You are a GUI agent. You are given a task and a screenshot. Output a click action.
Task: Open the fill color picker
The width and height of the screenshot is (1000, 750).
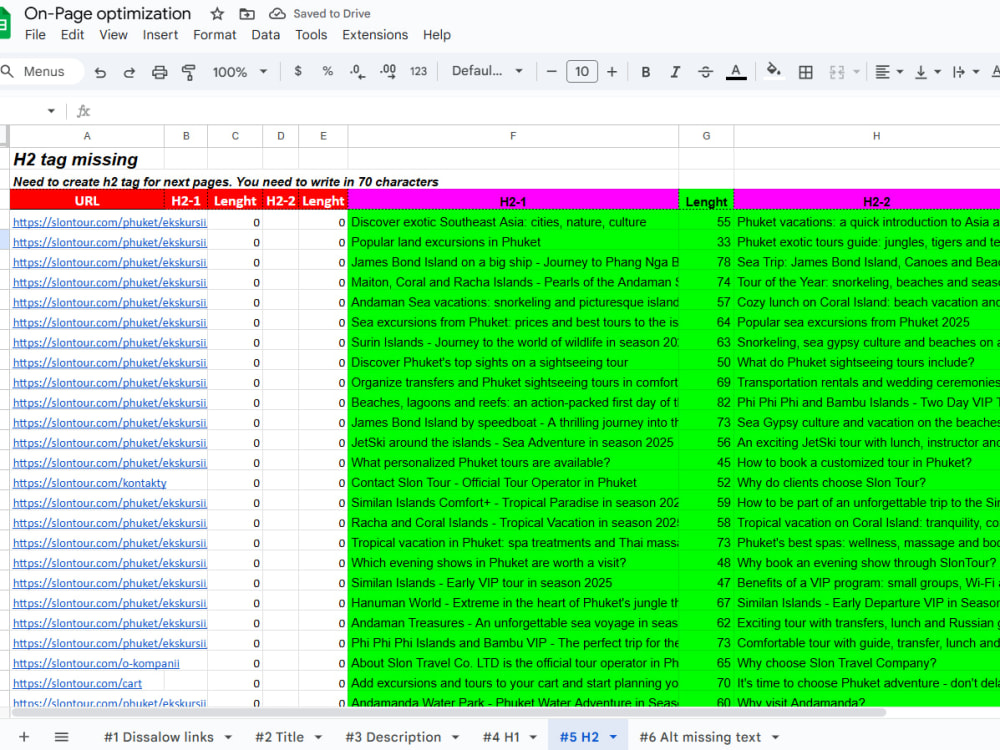[x=773, y=70]
